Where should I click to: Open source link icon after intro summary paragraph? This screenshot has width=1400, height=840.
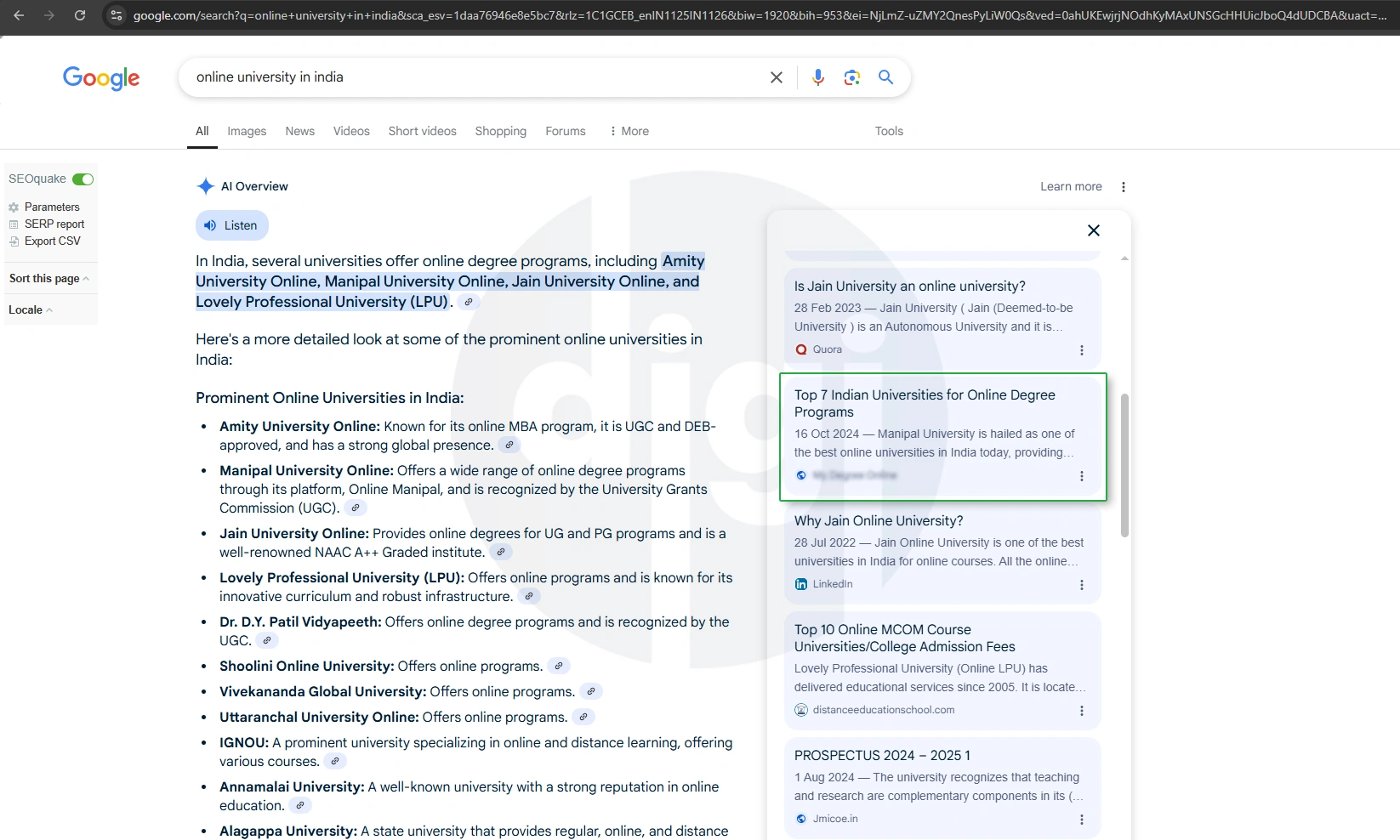point(469,302)
